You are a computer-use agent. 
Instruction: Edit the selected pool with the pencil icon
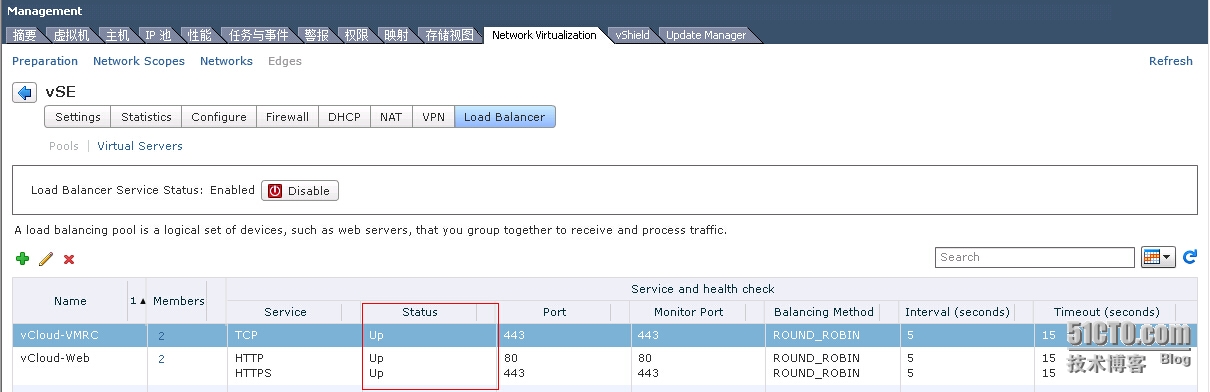coord(46,259)
